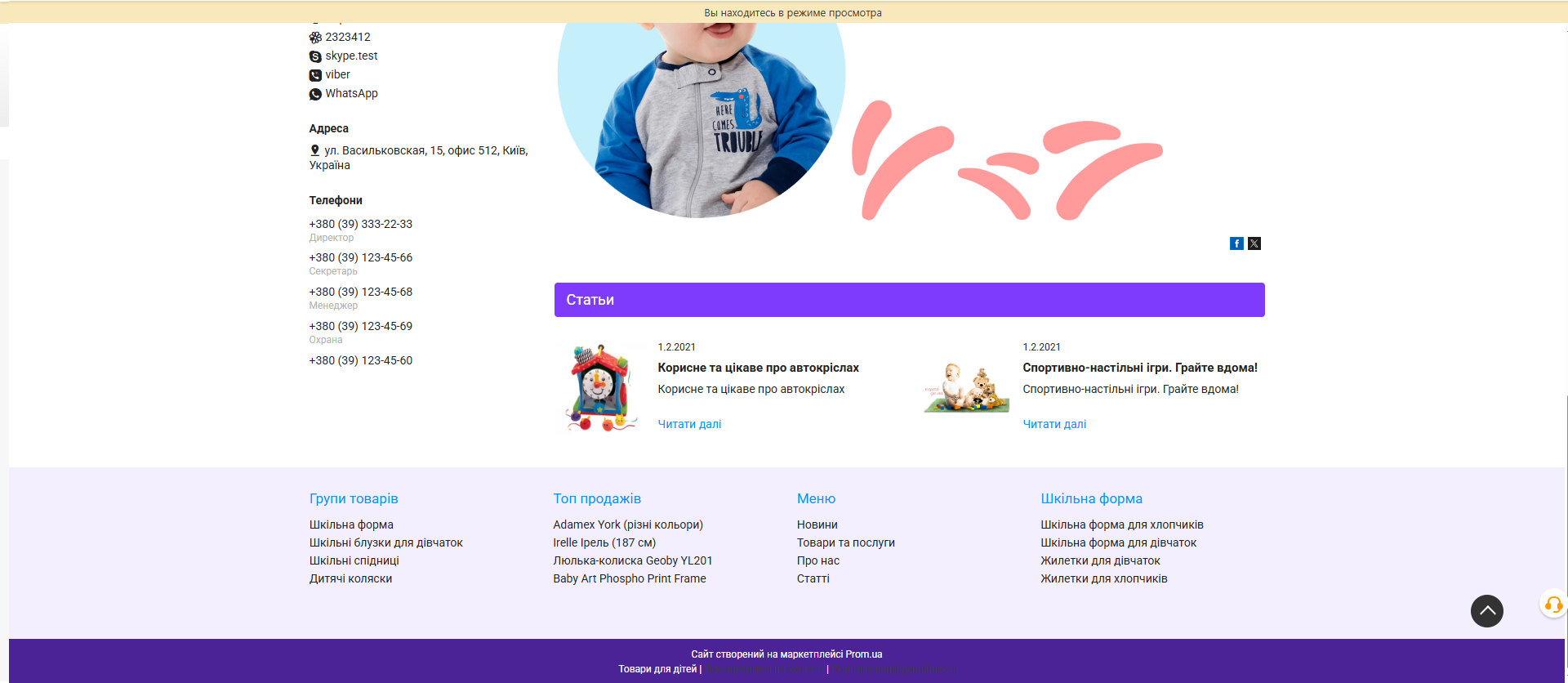Open the Дитячі коляски product group link
The image size is (1568, 683).
pos(350,578)
